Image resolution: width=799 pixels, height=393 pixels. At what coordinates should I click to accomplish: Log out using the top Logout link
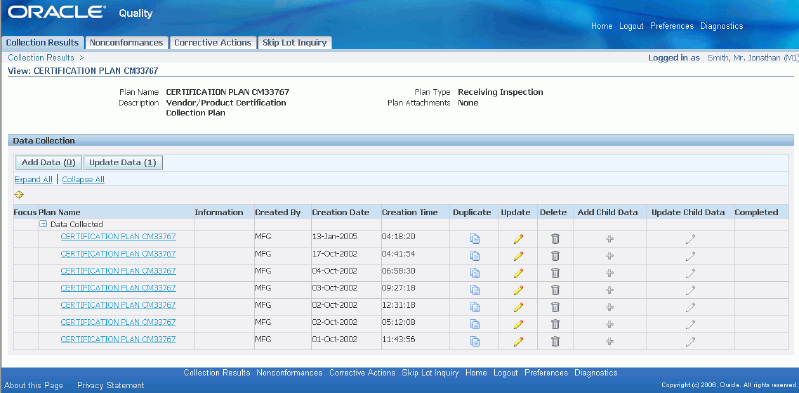[x=631, y=26]
